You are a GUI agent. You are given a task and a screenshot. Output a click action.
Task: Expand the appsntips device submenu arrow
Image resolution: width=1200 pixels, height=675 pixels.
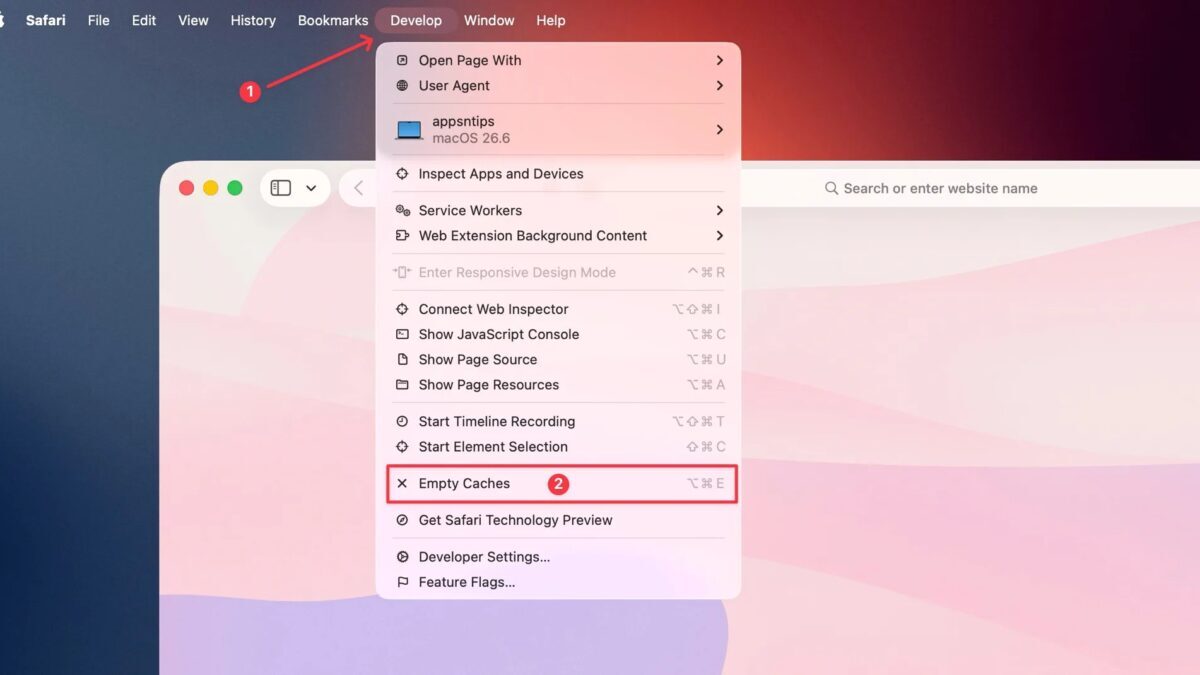pyautogui.click(x=719, y=130)
